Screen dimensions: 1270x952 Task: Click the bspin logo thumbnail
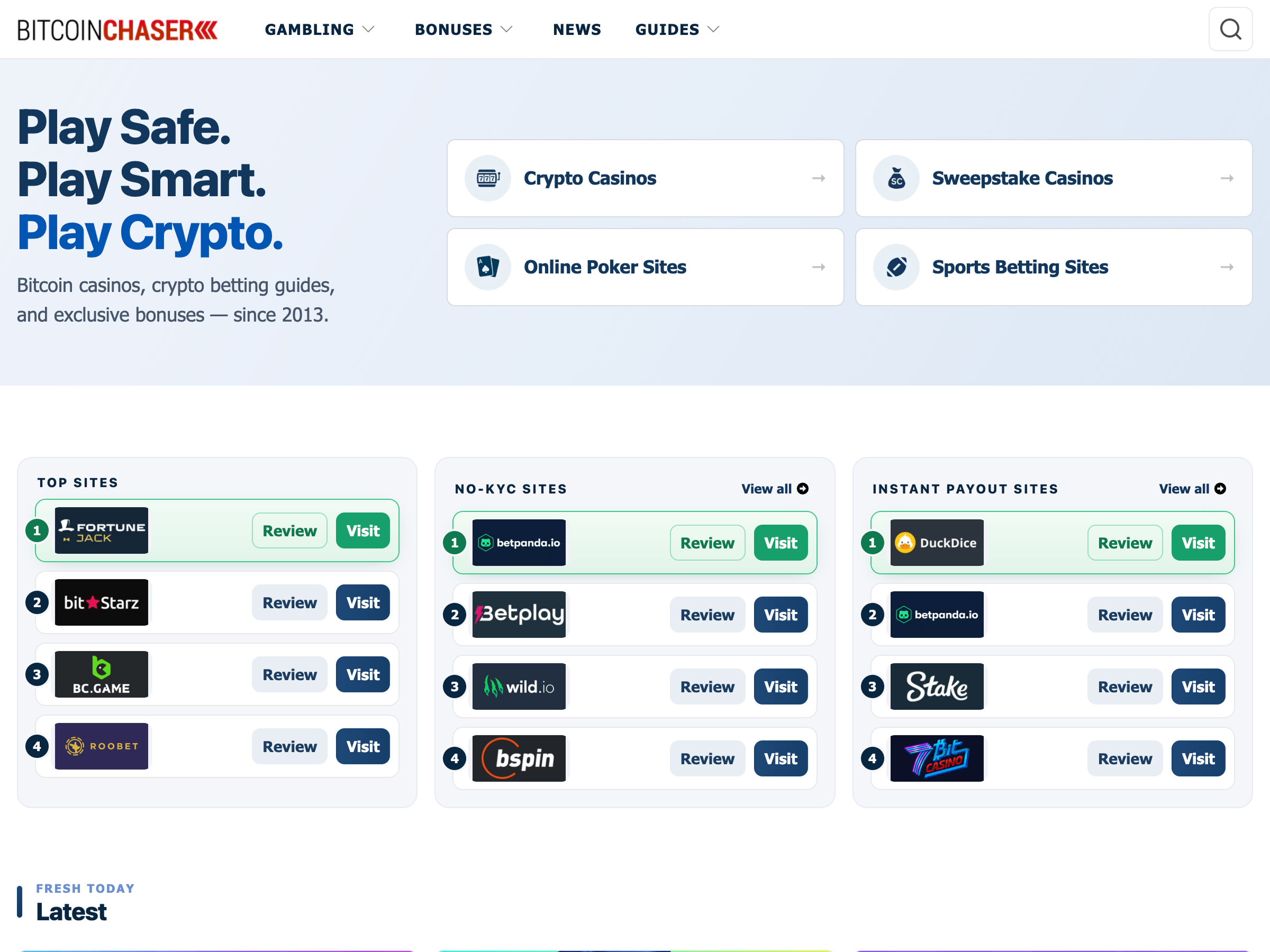519,758
